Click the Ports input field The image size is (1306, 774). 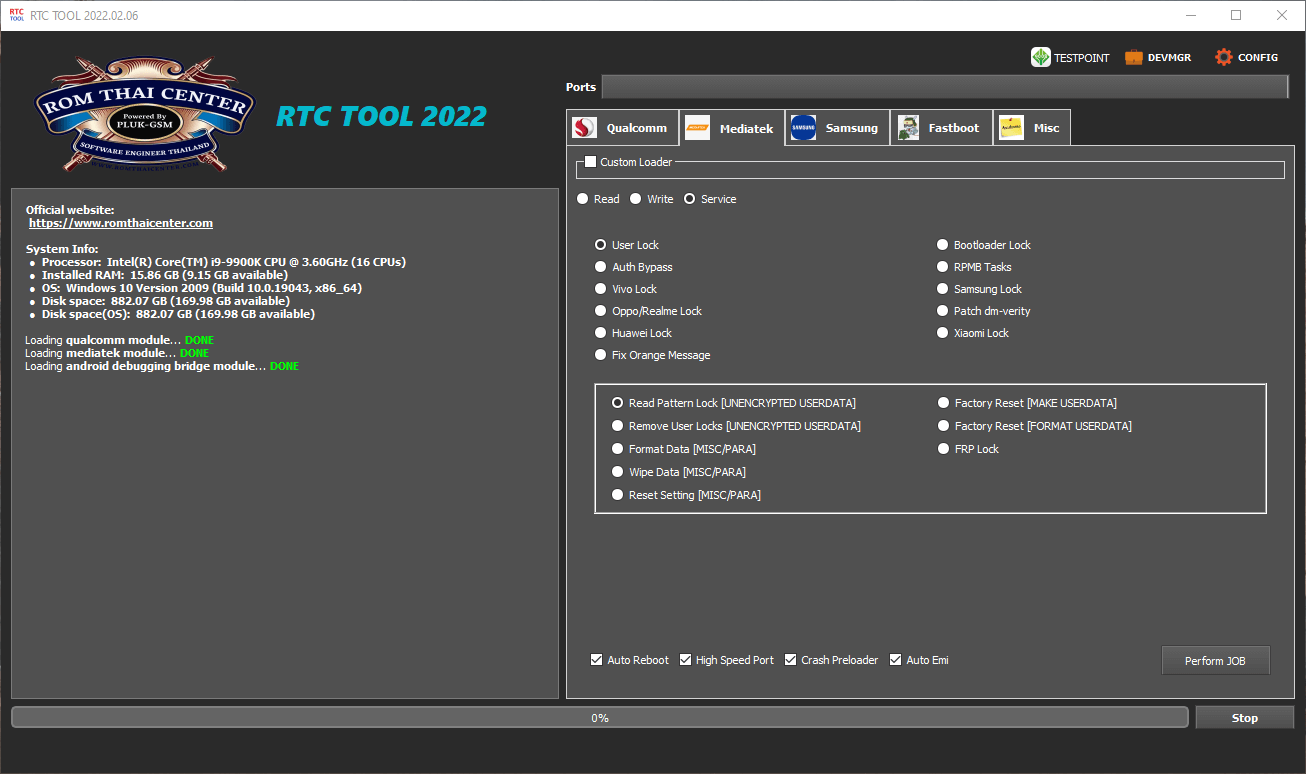point(945,86)
